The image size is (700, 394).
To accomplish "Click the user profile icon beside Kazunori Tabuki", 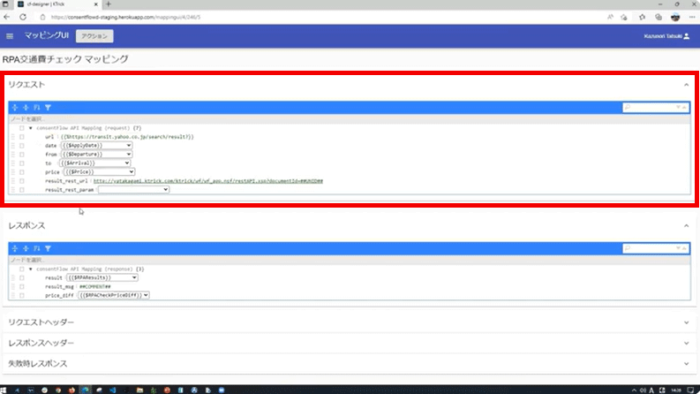I will click(x=687, y=36).
